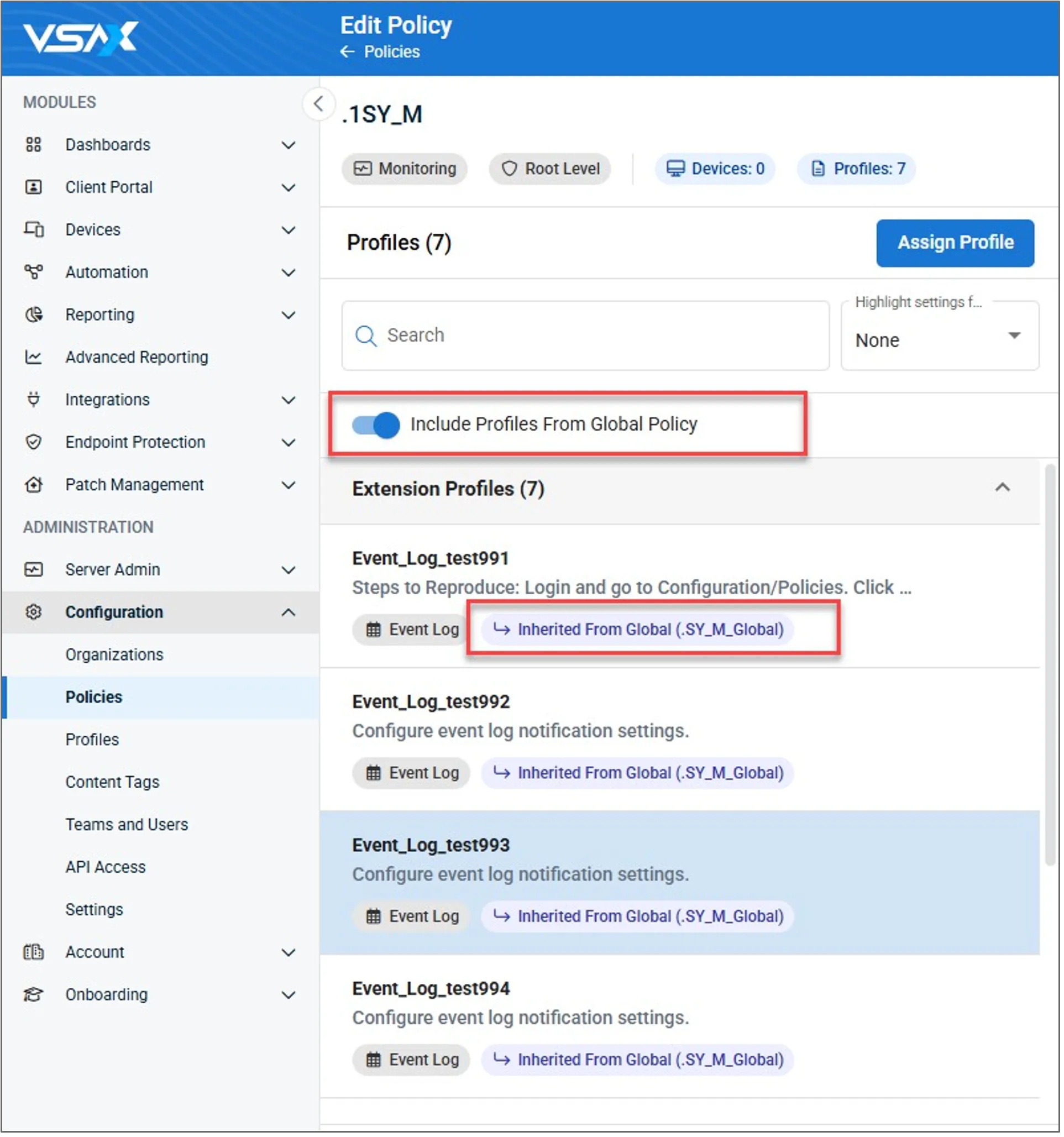Collapse the Extension Profiles section
The width and height of the screenshot is (1064, 1137).
click(x=1002, y=488)
